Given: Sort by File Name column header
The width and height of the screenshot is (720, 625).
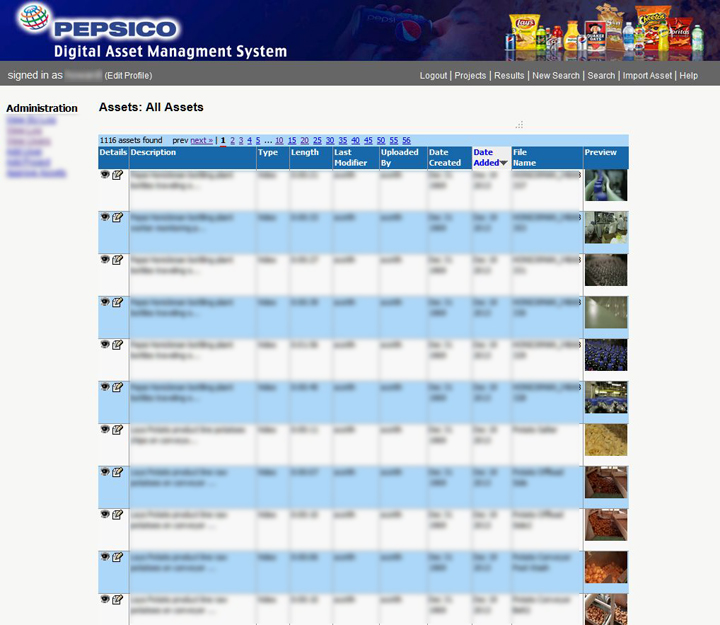Looking at the screenshot, I should point(524,158).
